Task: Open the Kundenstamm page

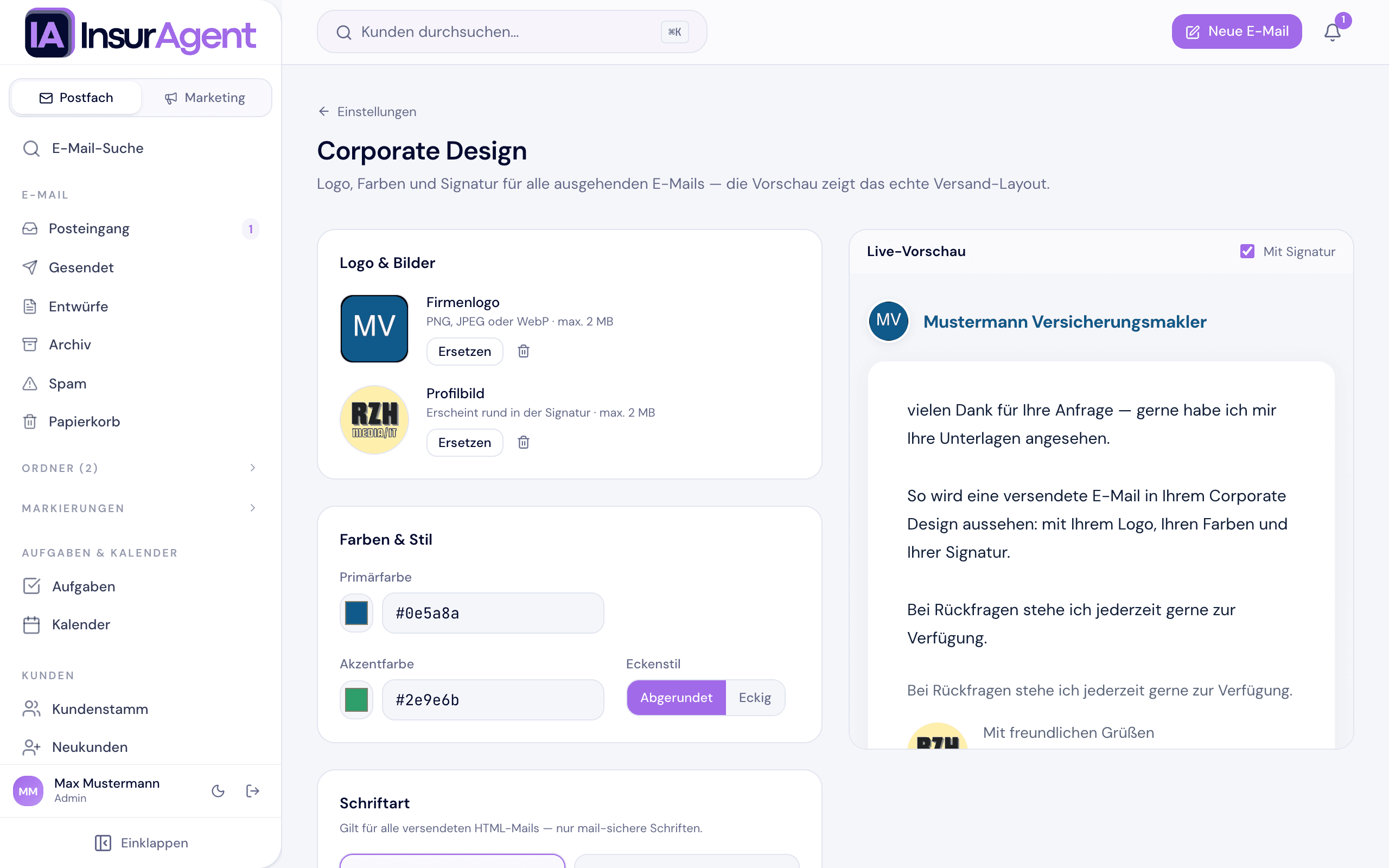Action: pos(140,709)
